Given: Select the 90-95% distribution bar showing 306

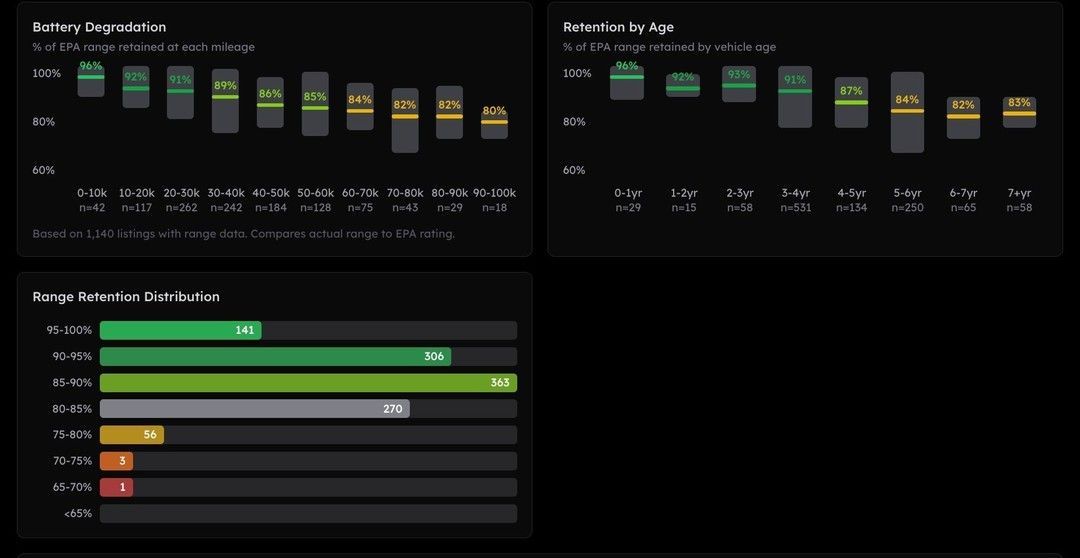Looking at the screenshot, I should coord(275,356).
